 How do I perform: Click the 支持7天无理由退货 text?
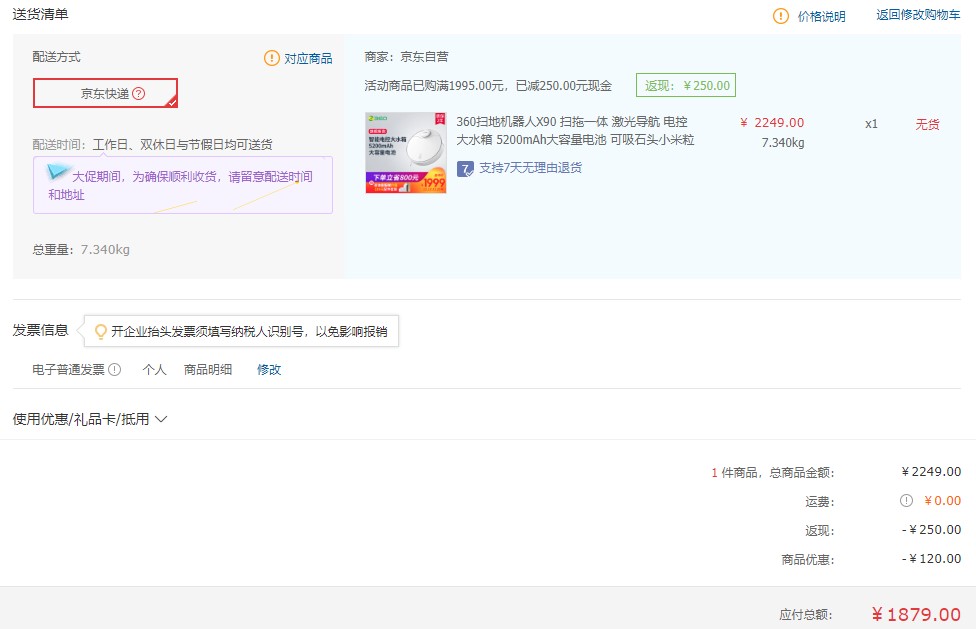click(x=530, y=168)
